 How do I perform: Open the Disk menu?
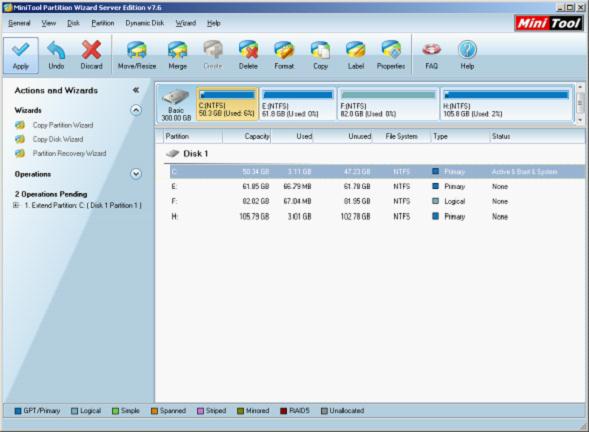73,23
